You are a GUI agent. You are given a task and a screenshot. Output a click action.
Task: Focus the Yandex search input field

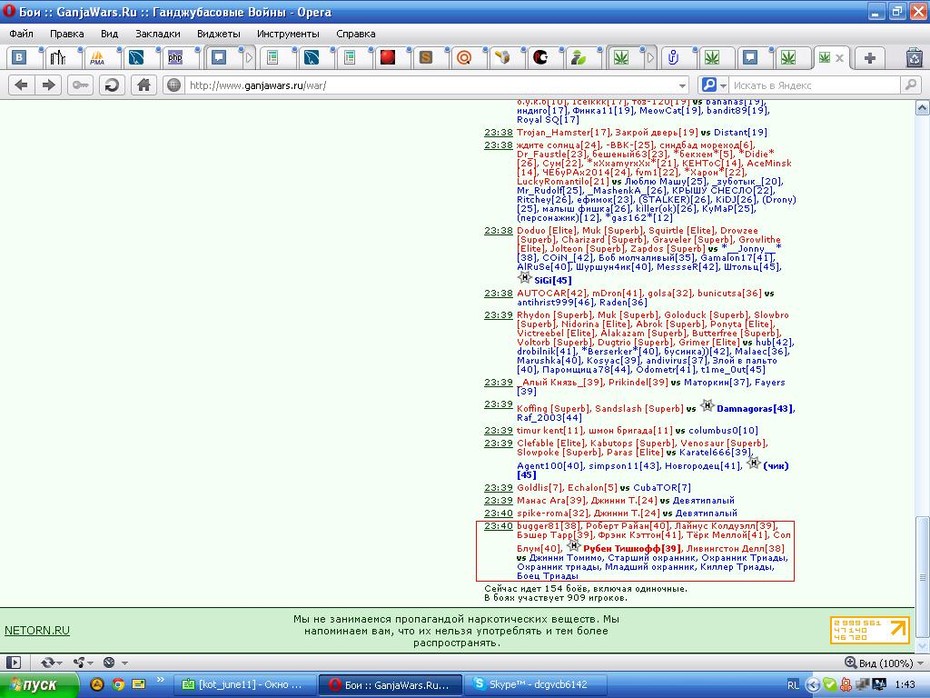click(815, 85)
